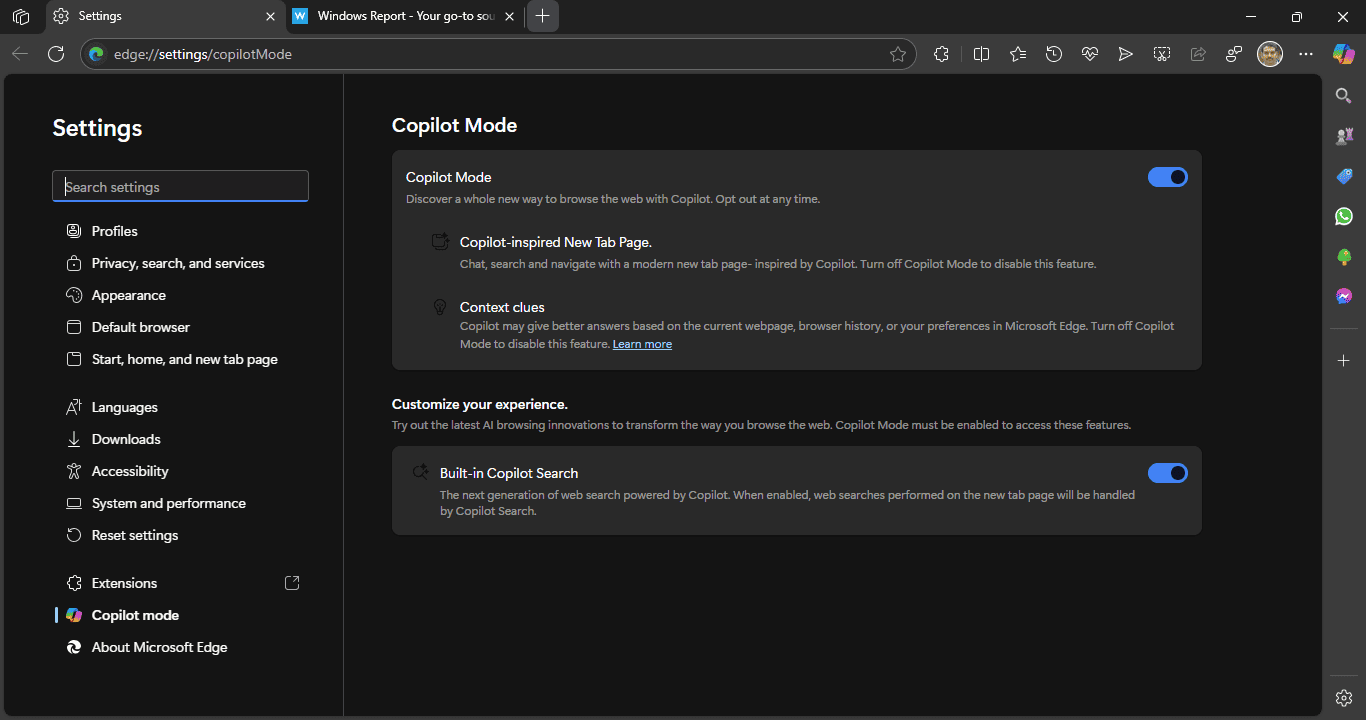This screenshot has width=1366, height=720.
Task: Open the sidebar Games chess pieces icon
Action: pos(1344,136)
